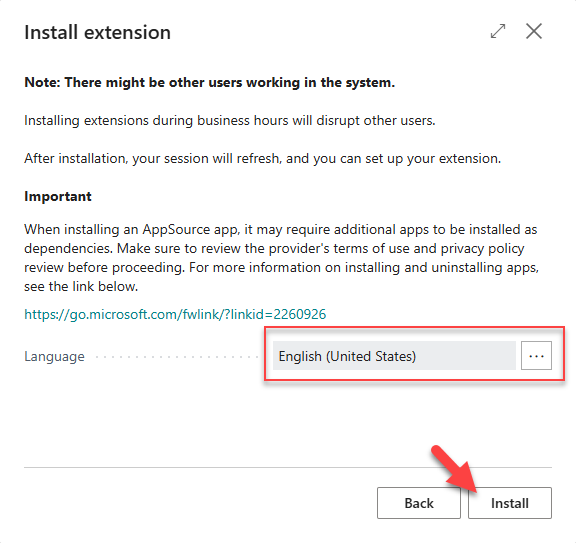Click the session will refresh sentence

click(x=262, y=159)
